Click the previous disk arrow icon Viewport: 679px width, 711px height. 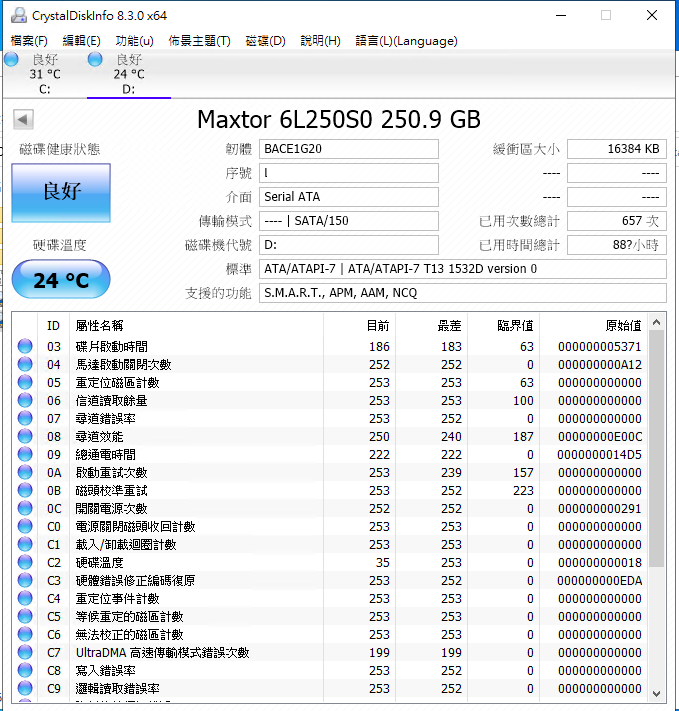(x=23, y=120)
